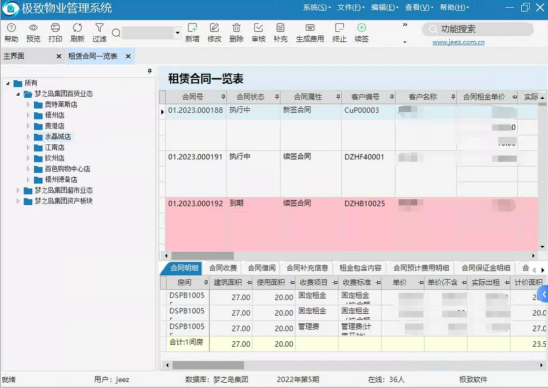
Task: Switch to the 租金包含内容 tab
Action: point(360,268)
